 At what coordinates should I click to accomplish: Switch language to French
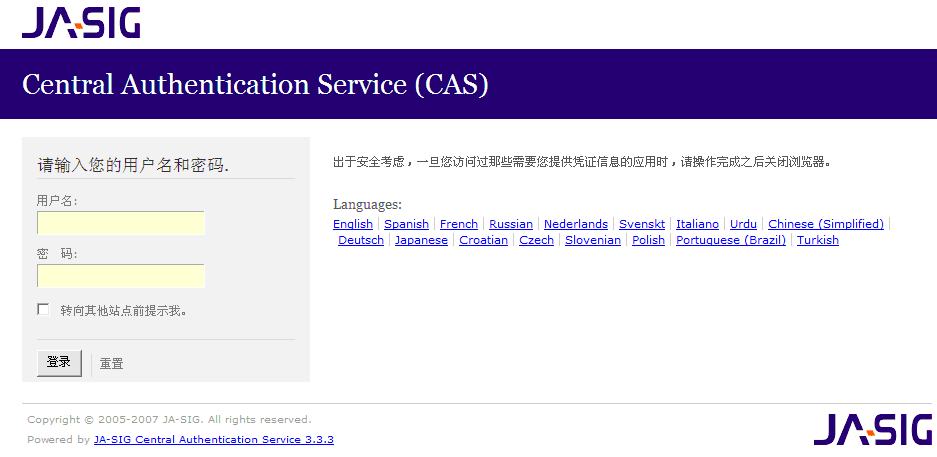[459, 224]
